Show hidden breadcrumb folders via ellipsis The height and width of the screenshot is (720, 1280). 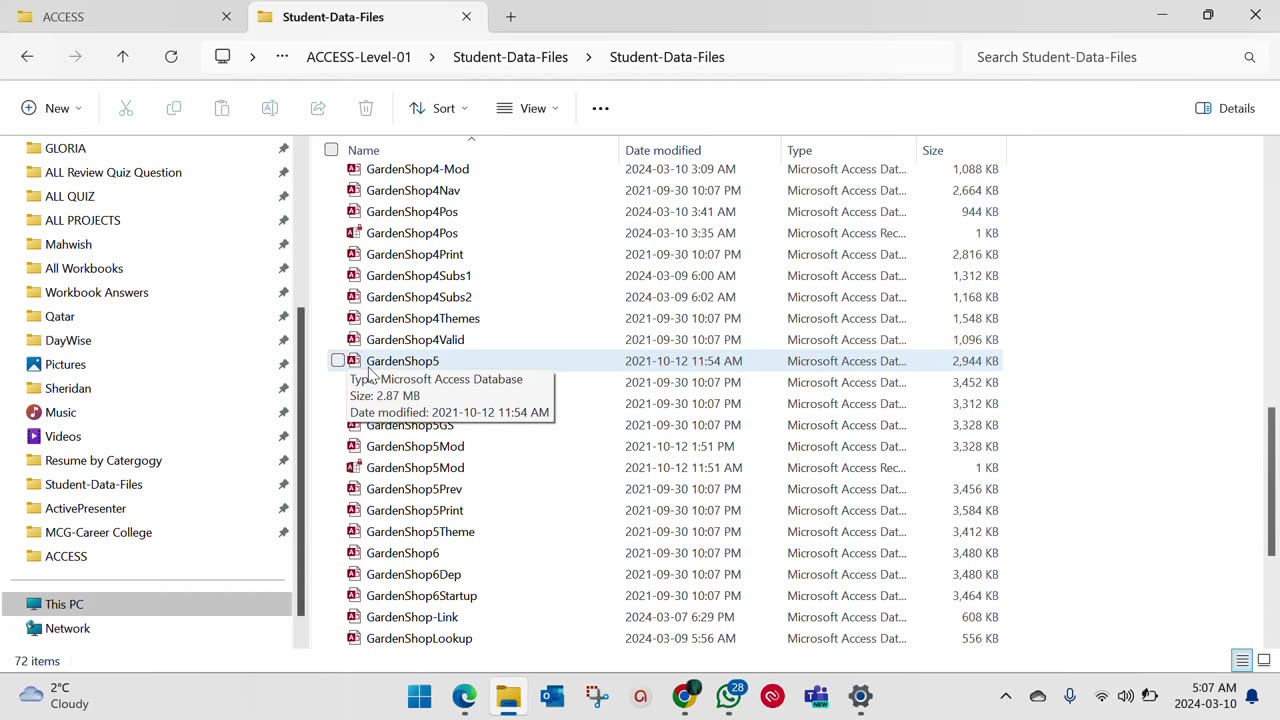[282, 57]
